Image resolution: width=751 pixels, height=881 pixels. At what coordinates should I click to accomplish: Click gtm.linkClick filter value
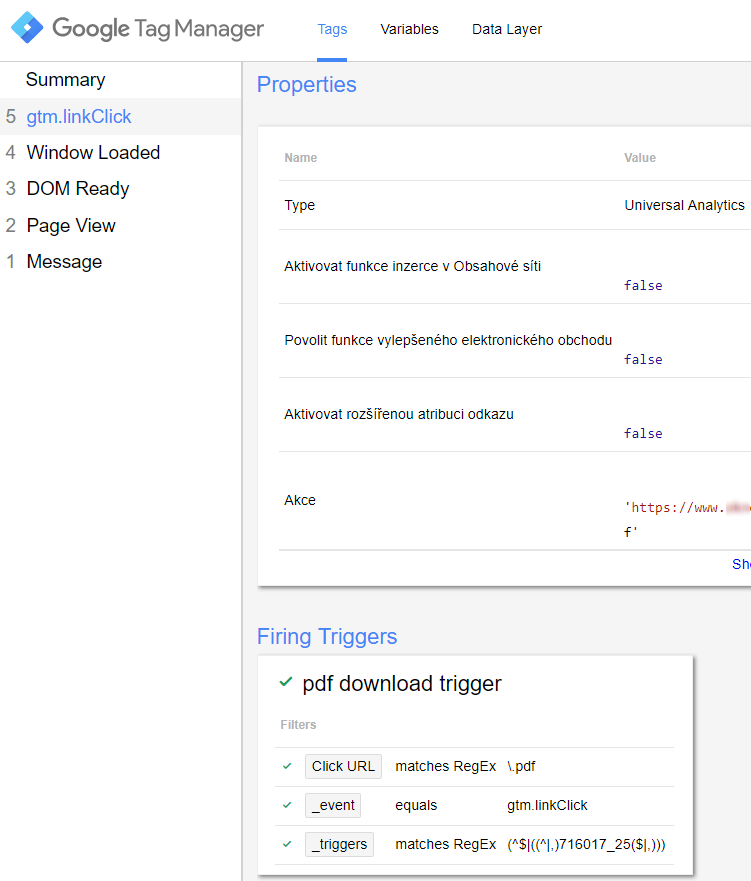point(547,805)
